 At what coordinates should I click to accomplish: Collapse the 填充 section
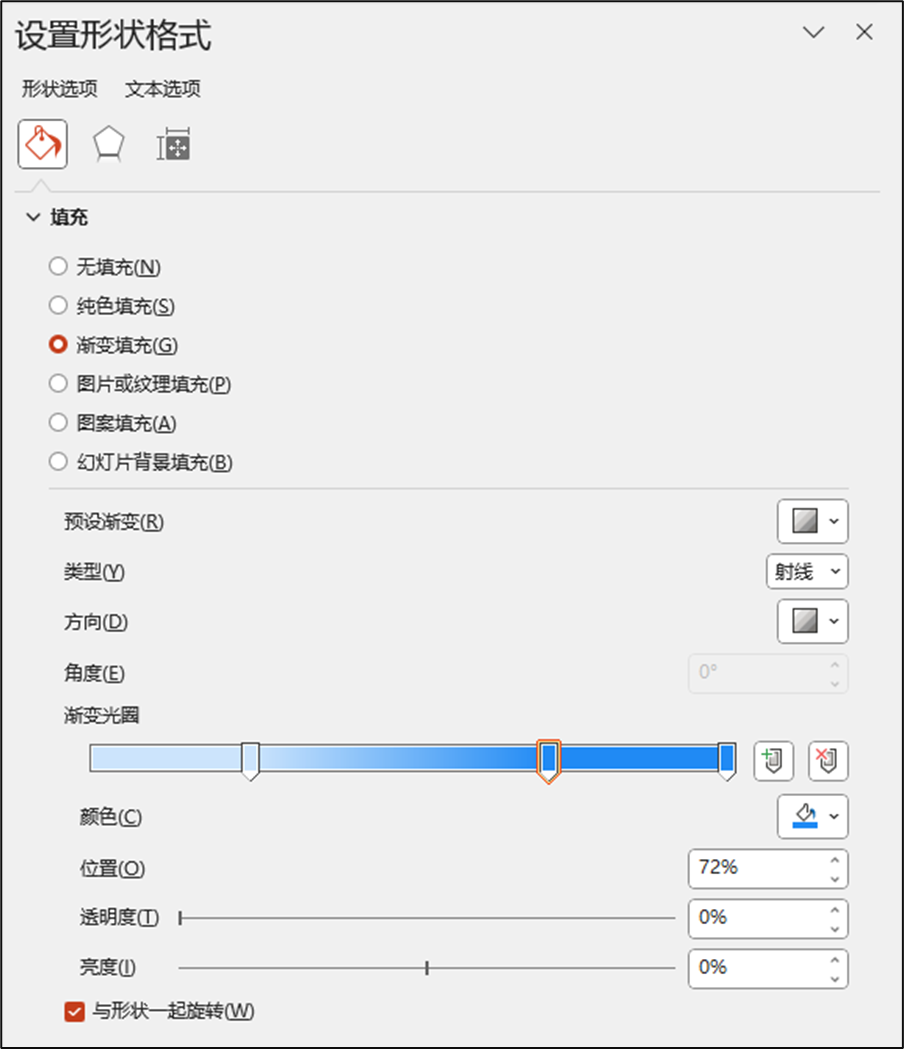[33, 217]
